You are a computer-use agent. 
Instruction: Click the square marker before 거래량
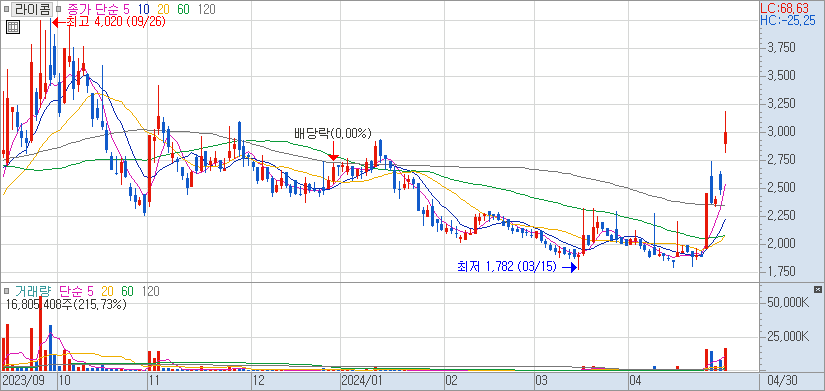point(6,290)
